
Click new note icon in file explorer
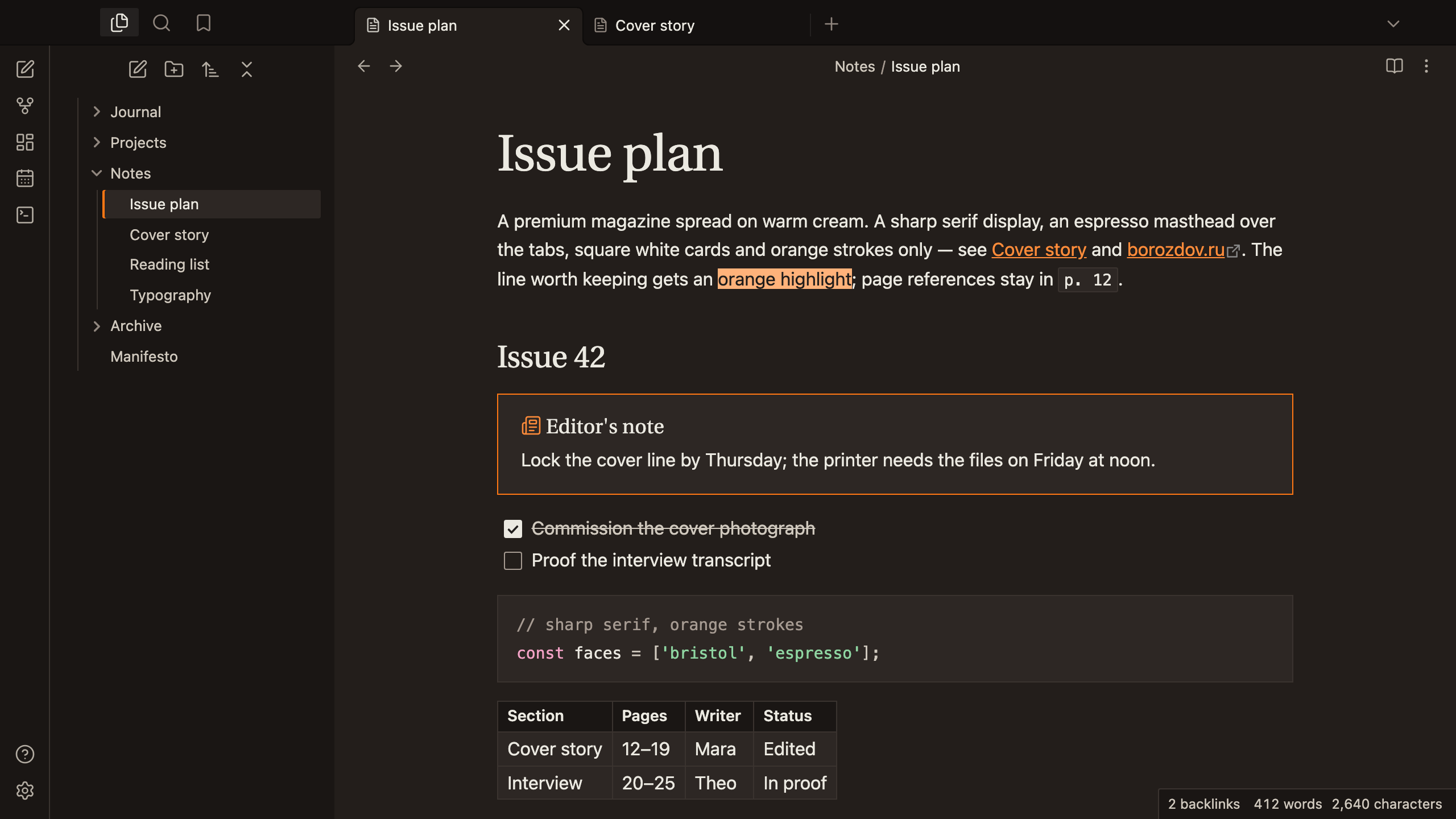click(138, 69)
